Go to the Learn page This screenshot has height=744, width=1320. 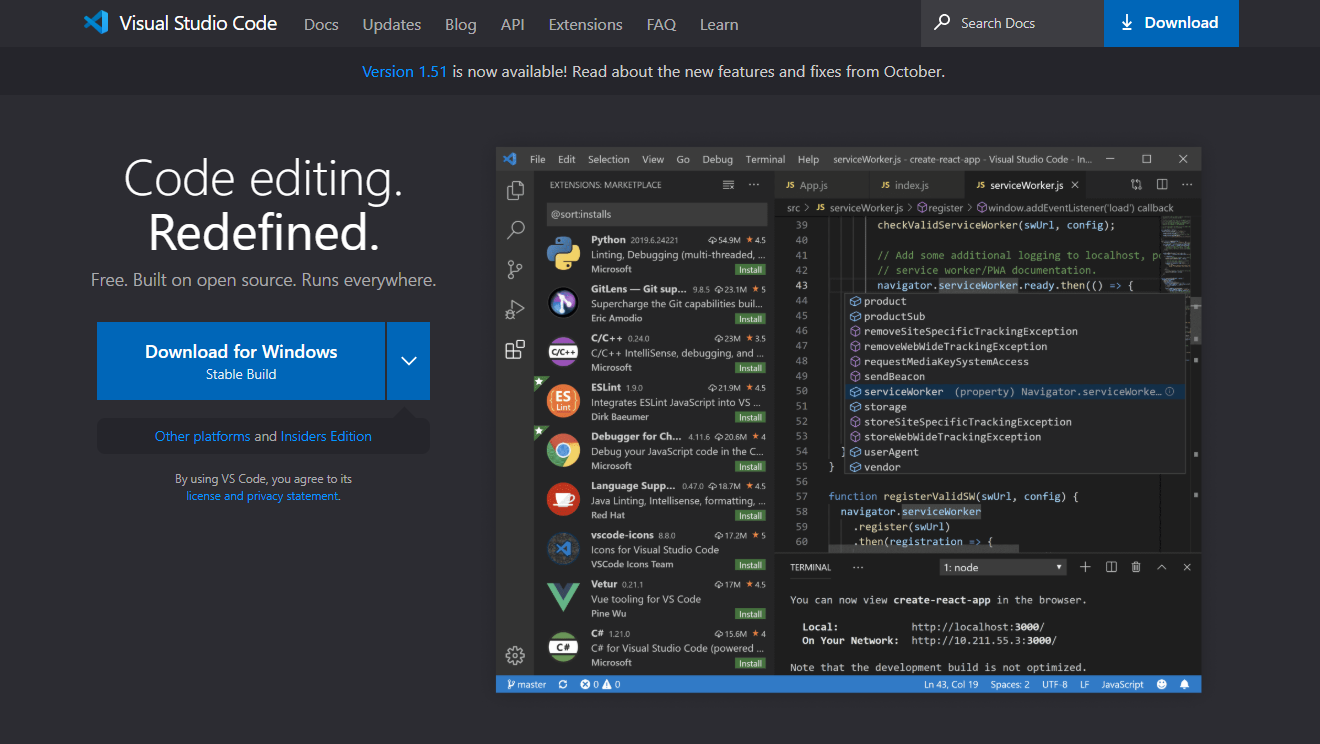point(719,25)
